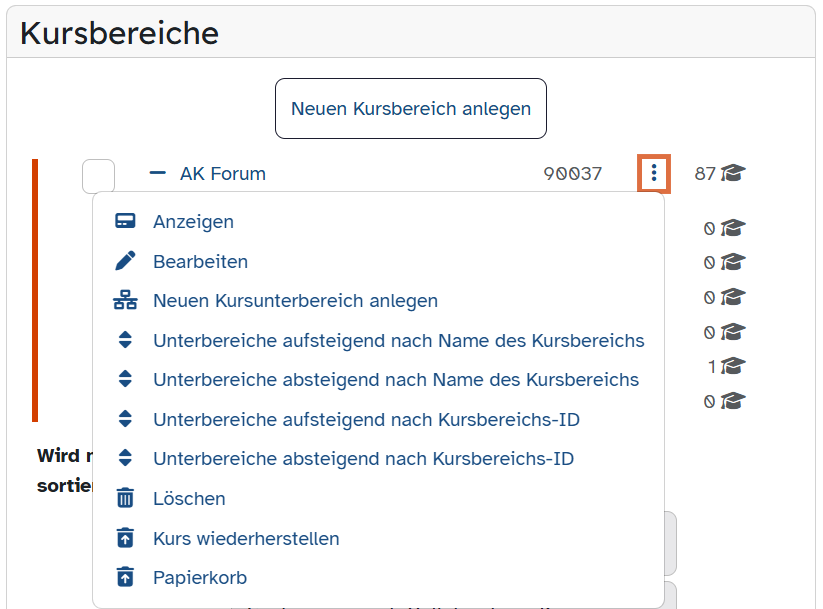
Task: Collapse the AK Forum category
Action: (x=157, y=174)
